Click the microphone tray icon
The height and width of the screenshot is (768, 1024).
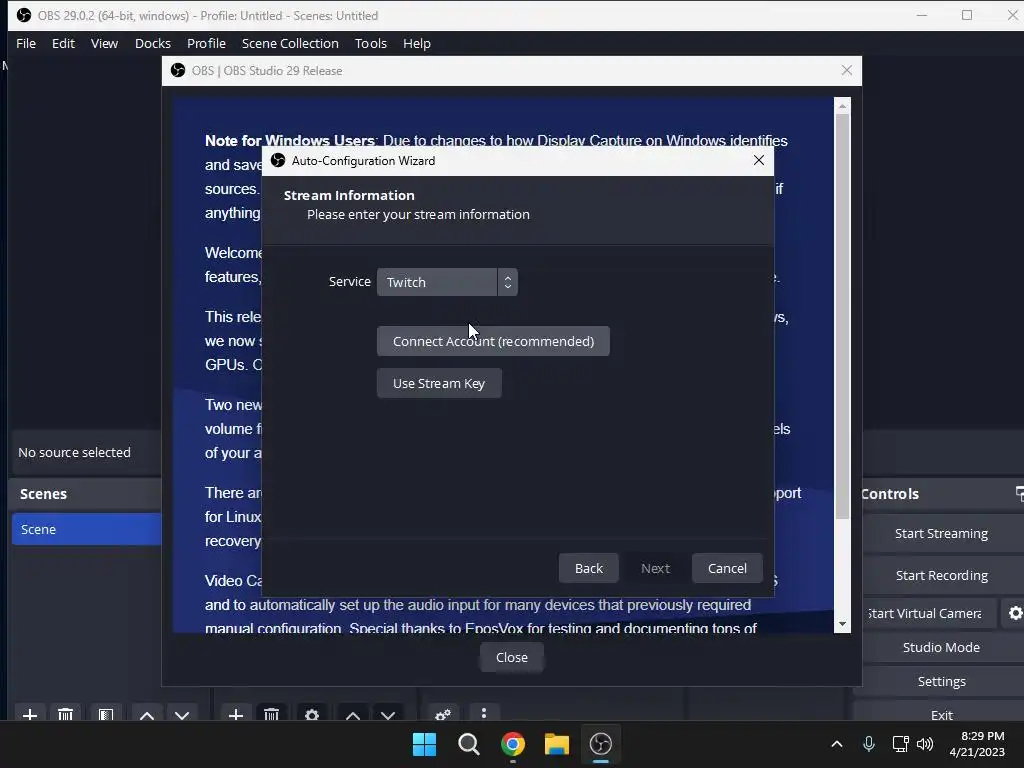(x=869, y=744)
